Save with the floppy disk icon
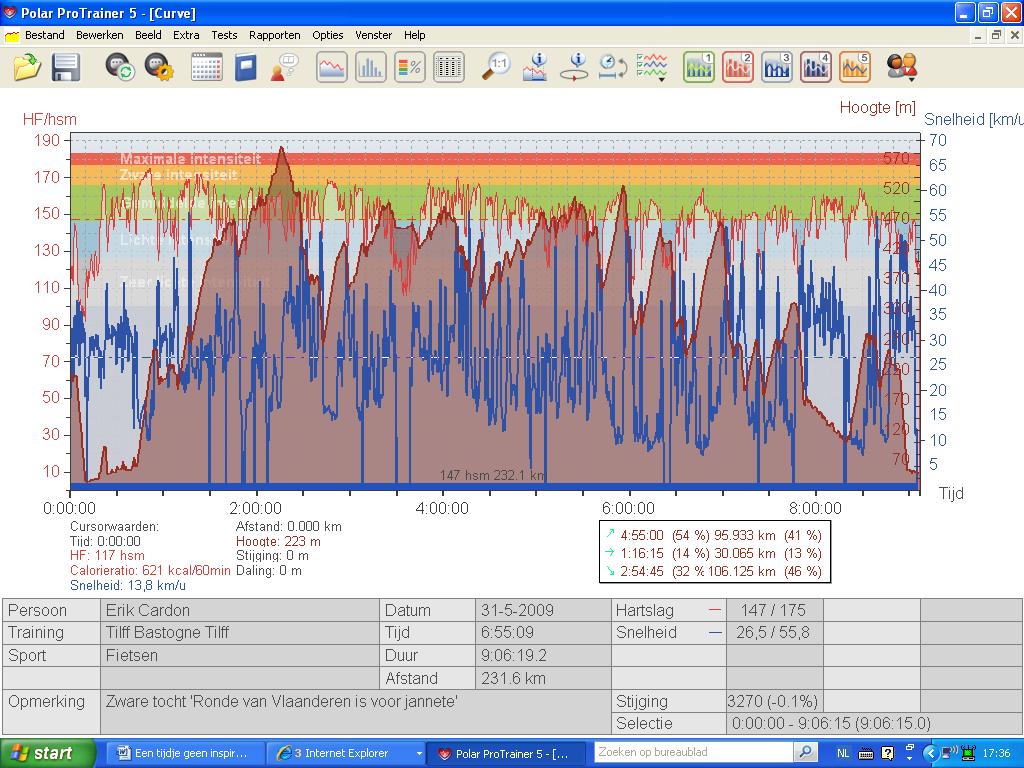The image size is (1024, 768). click(66, 67)
